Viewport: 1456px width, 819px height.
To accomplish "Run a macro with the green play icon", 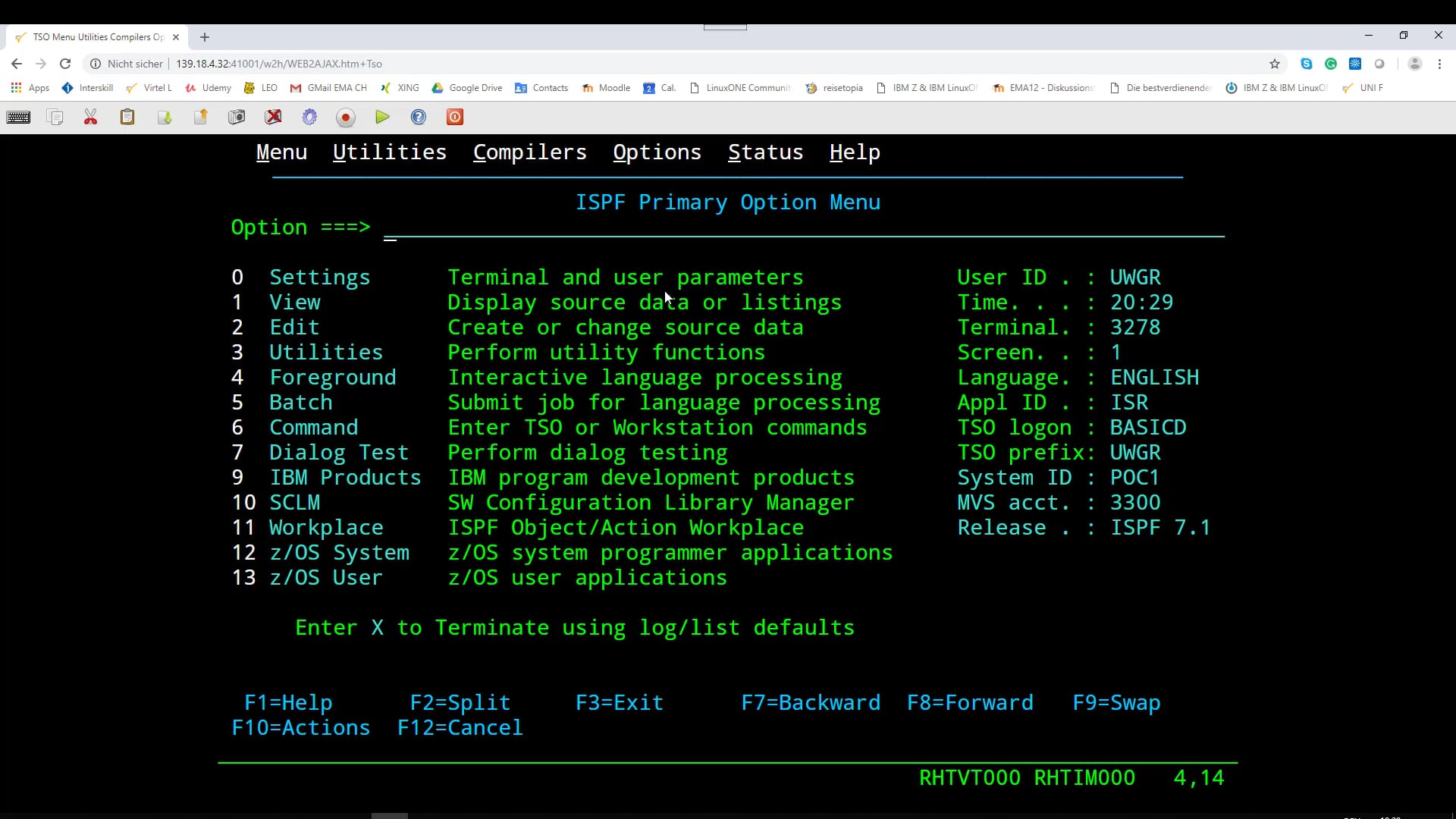I will (381, 117).
